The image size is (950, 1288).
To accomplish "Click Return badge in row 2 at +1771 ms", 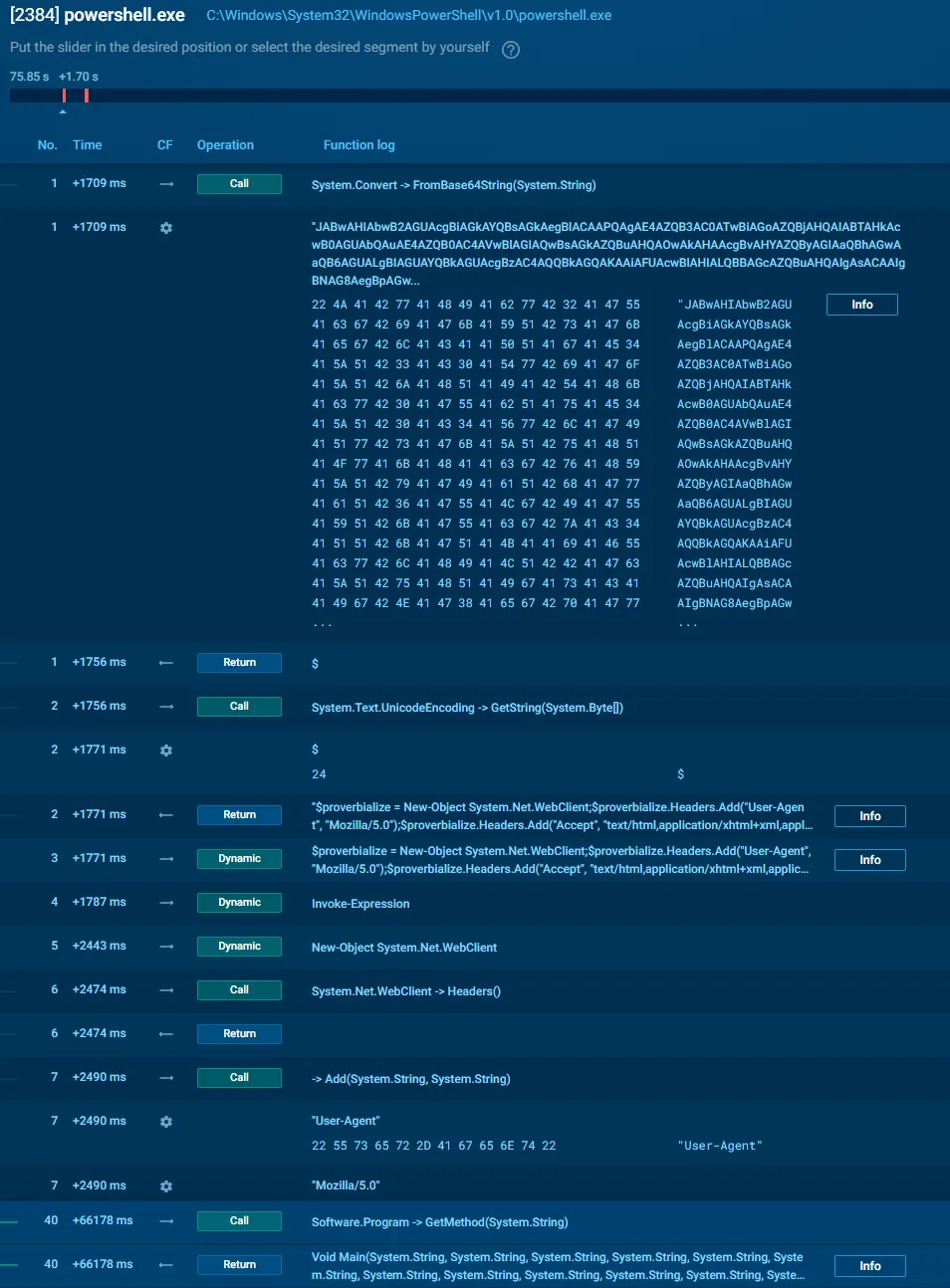I will click(x=239, y=815).
